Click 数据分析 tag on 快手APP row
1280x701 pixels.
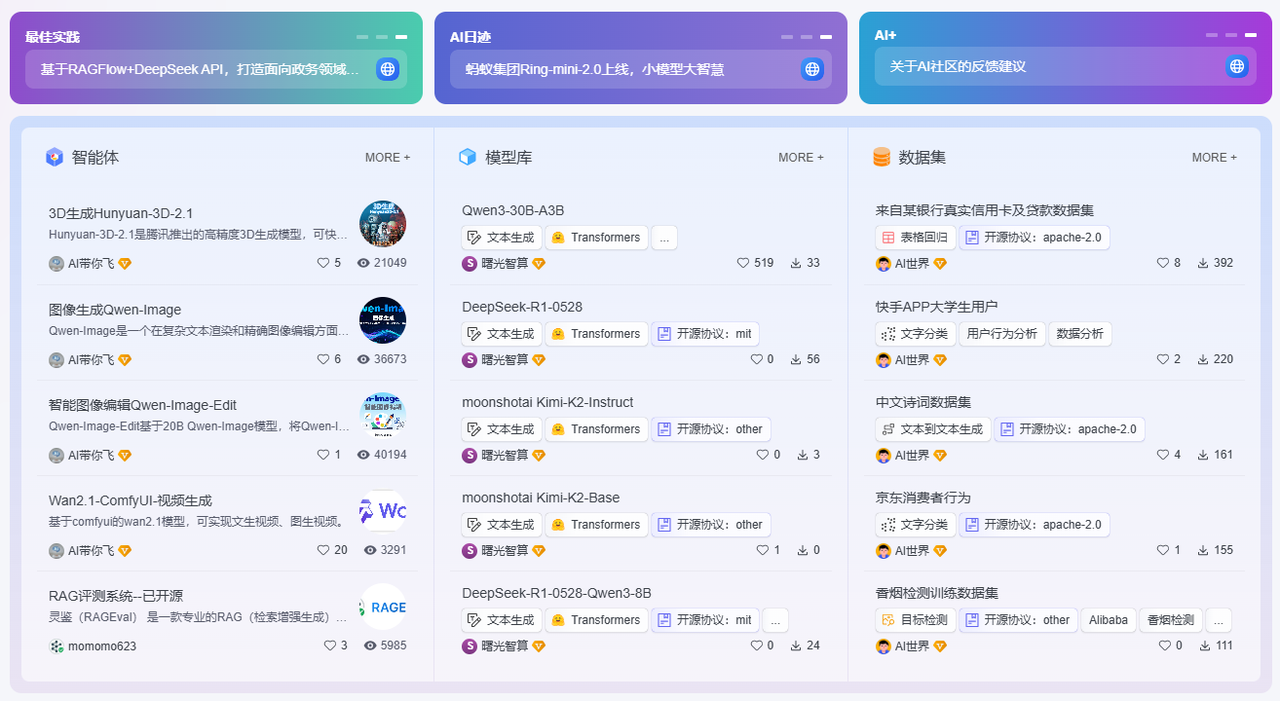point(1080,334)
